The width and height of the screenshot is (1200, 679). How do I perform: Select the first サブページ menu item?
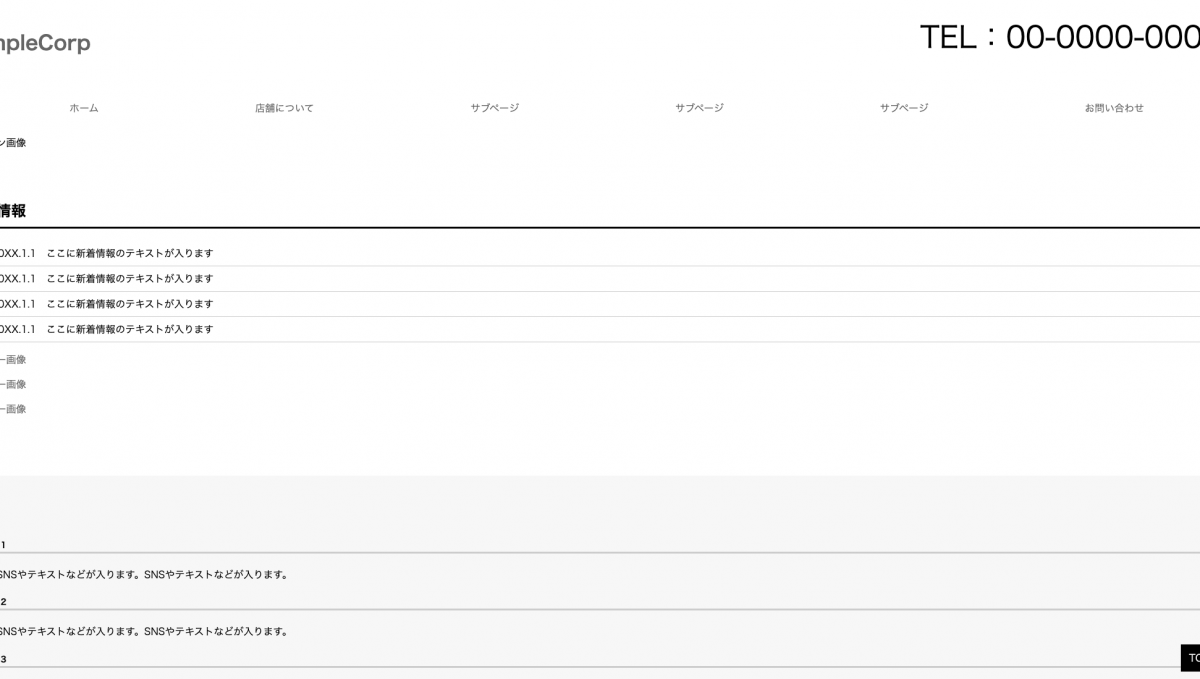tap(495, 108)
